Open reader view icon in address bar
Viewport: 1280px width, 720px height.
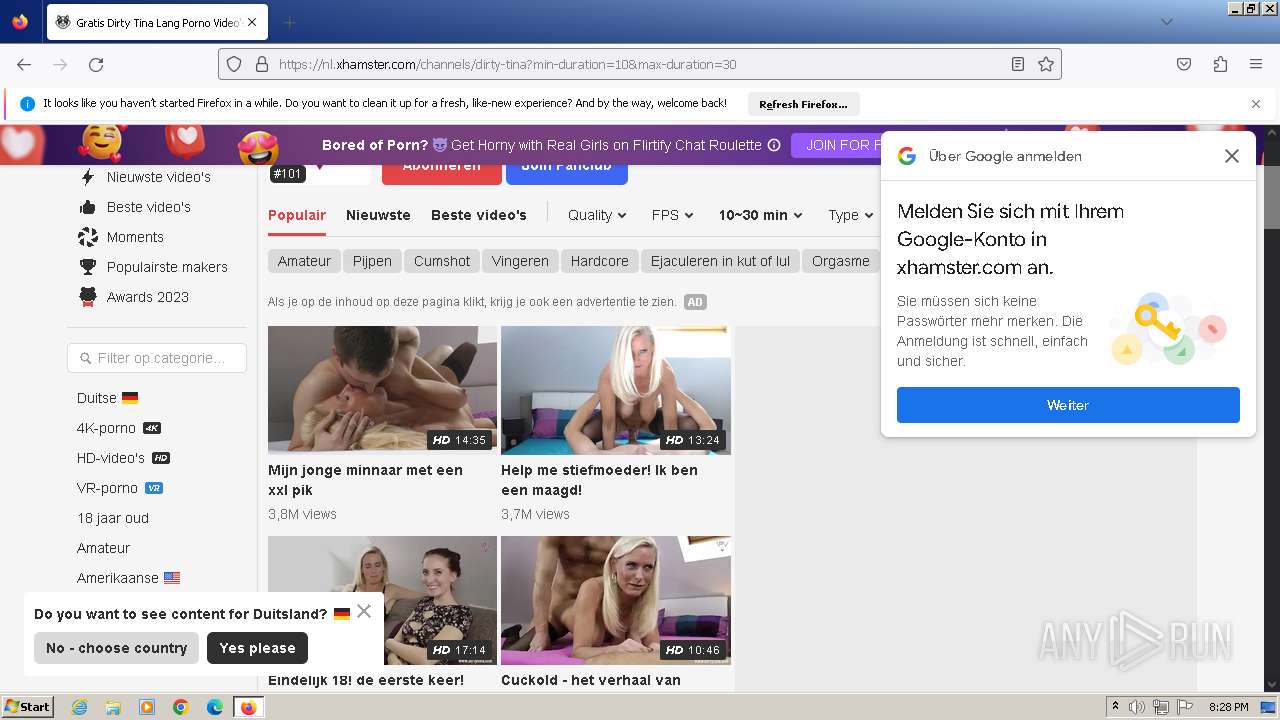point(1018,64)
